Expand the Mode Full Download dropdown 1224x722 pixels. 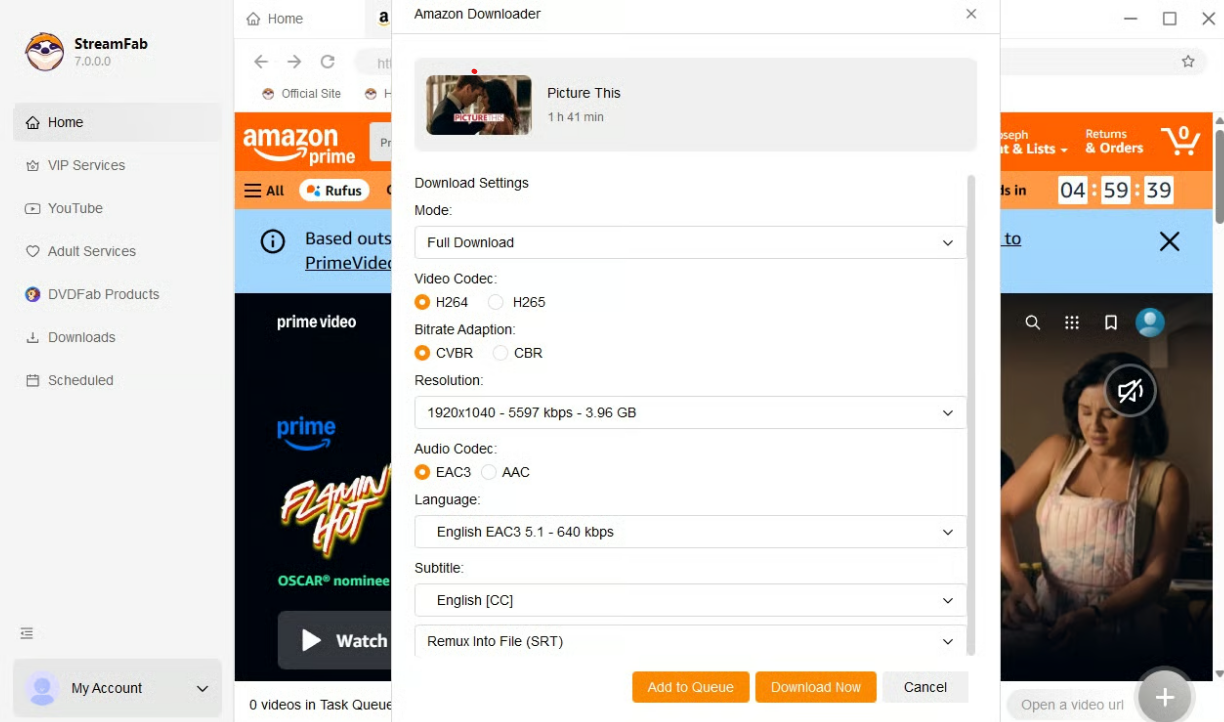(x=690, y=242)
